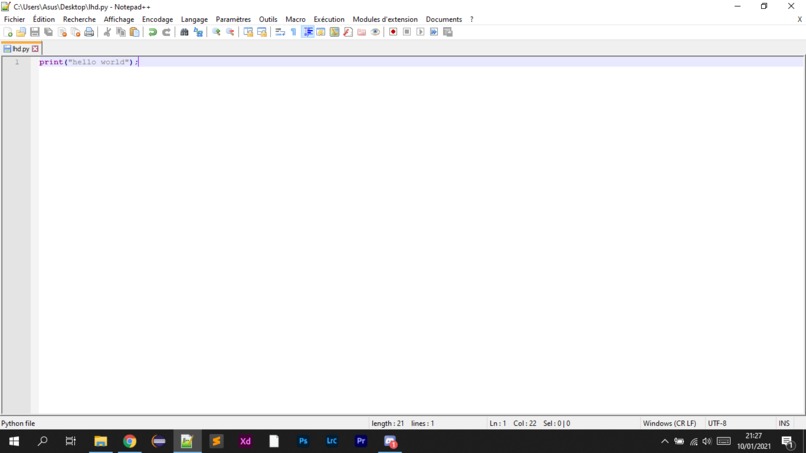Screen dimensions: 806x453
Task: Show the Document Map panel icon
Action: coord(335,32)
